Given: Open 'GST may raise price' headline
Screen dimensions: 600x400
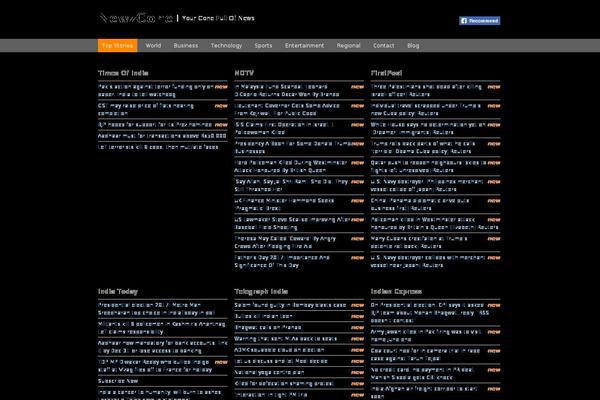Looking at the screenshot, I should pyautogui.click(x=146, y=109).
